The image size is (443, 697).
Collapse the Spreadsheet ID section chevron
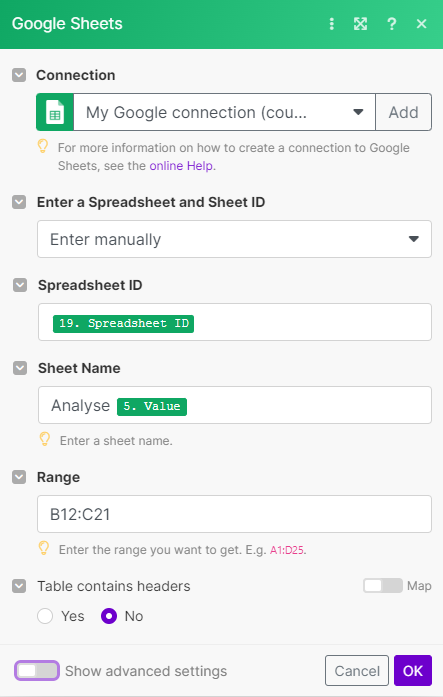point(20,285)
